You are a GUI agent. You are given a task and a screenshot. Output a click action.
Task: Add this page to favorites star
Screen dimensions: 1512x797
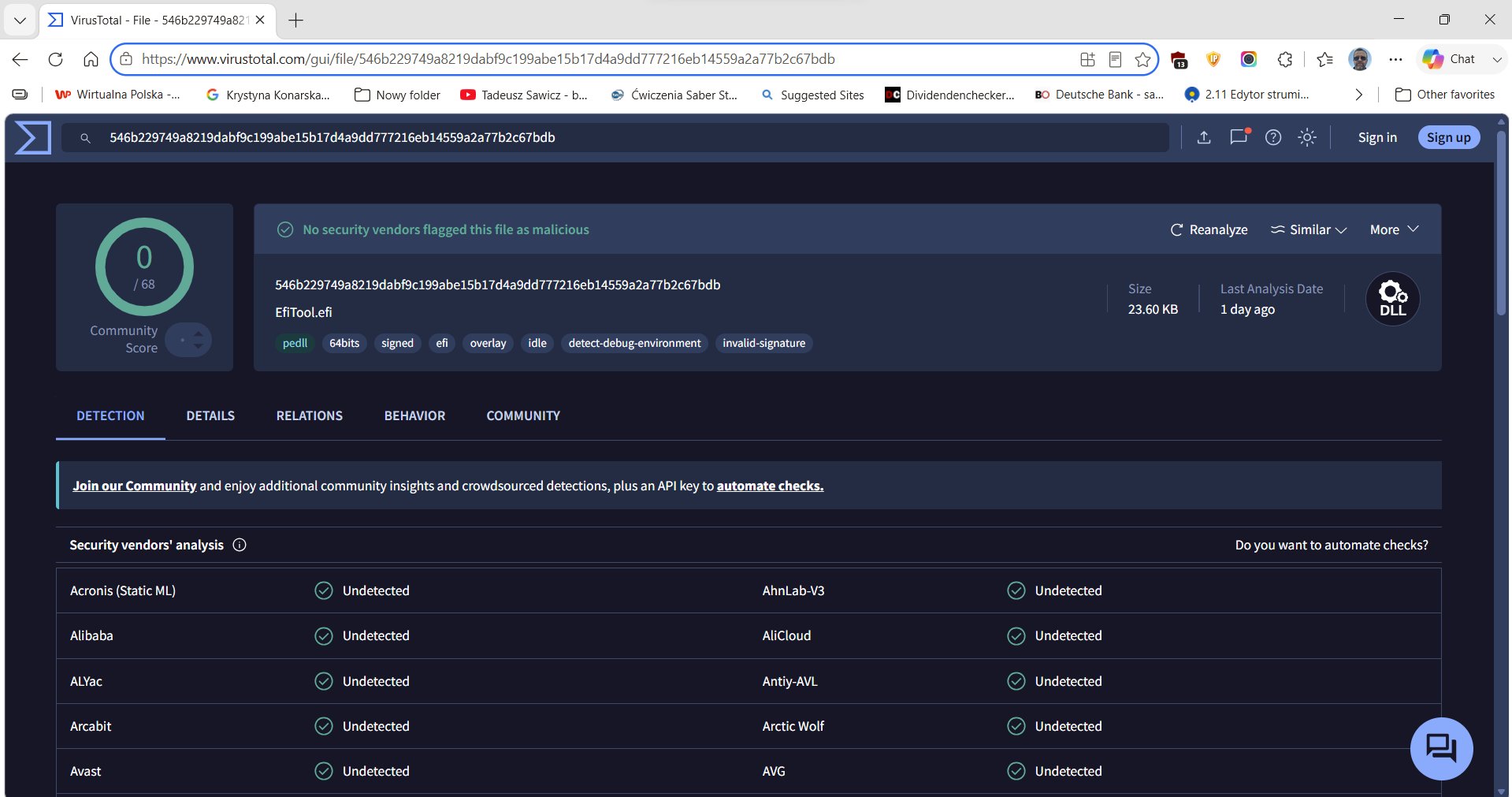pos(1142,59)
